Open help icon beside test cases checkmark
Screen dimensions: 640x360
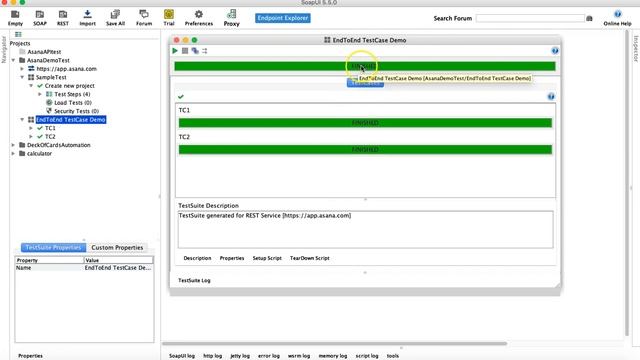(x=551, y=96)
